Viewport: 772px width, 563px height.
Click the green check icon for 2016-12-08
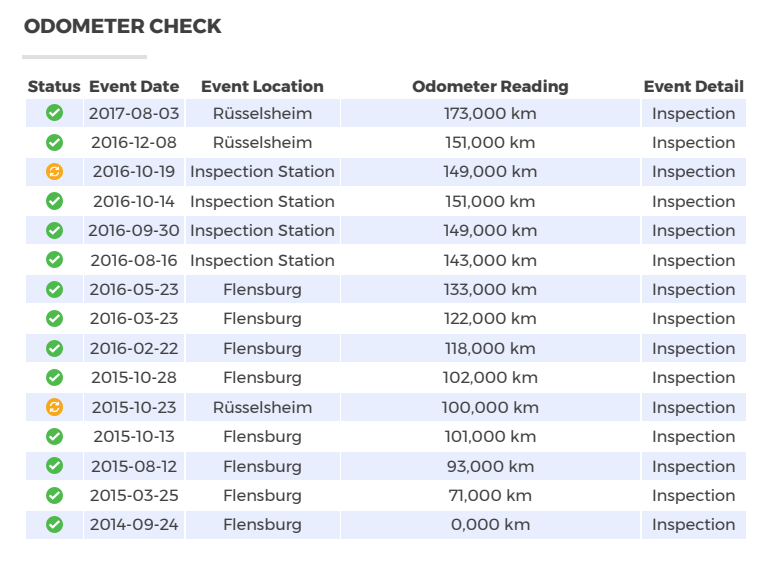point(55,143)
